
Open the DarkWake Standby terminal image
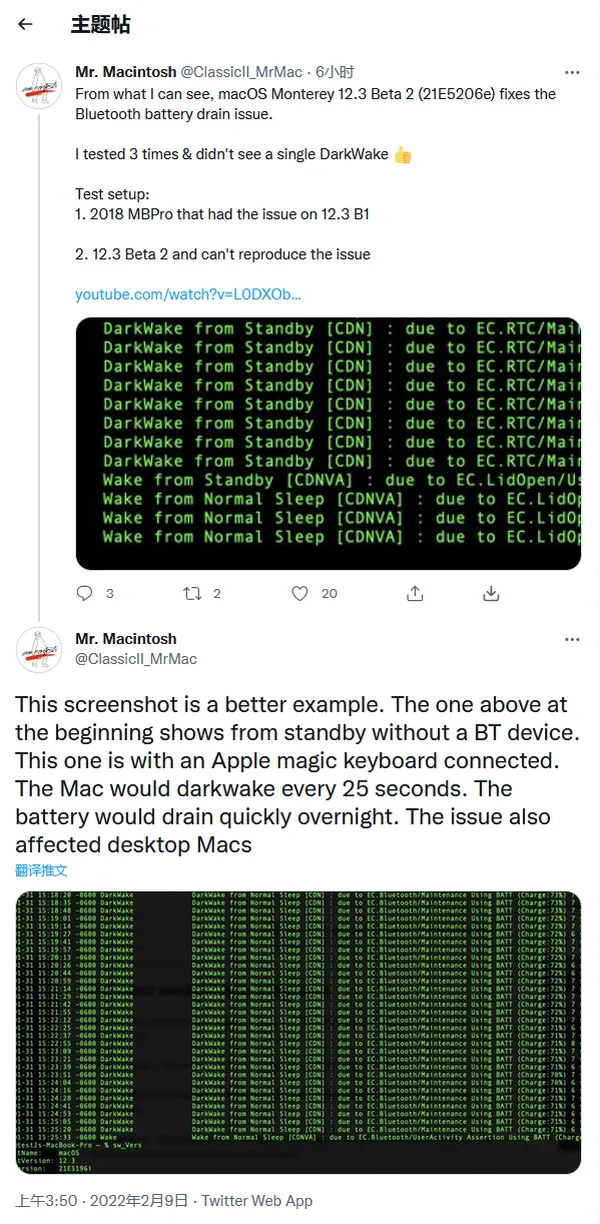click(328, 443)
